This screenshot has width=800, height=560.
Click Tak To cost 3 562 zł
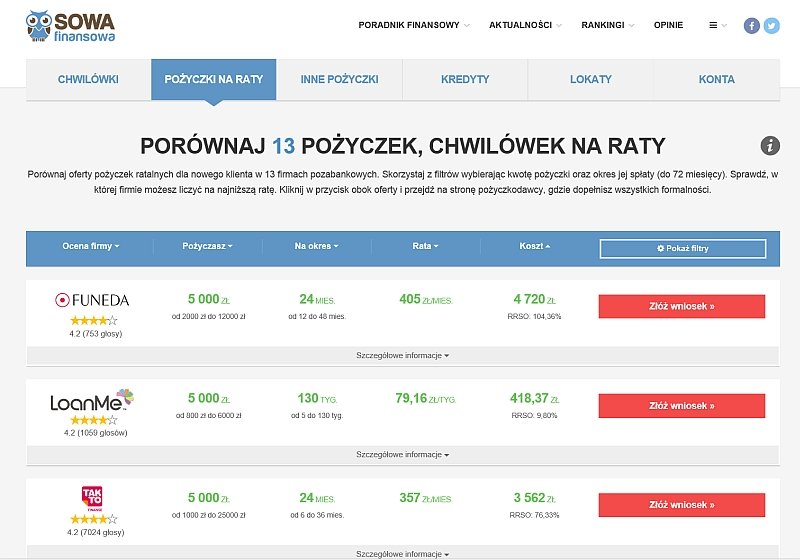[534, 498]
